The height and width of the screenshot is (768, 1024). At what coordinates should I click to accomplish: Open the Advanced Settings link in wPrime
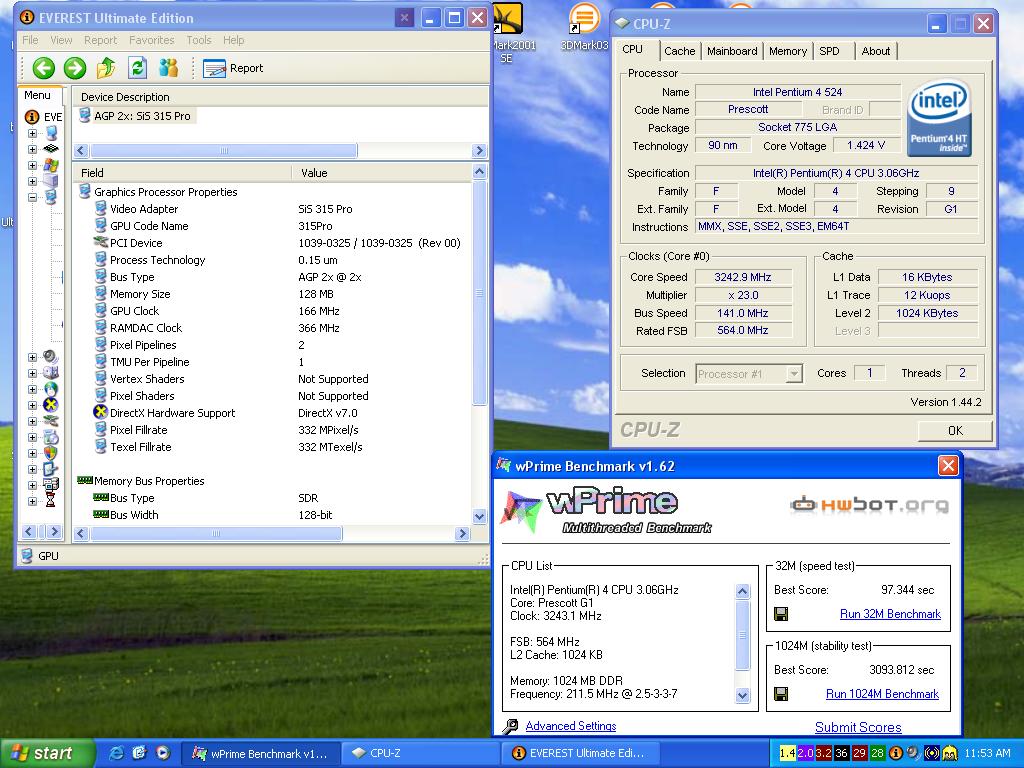pos(571,726)
